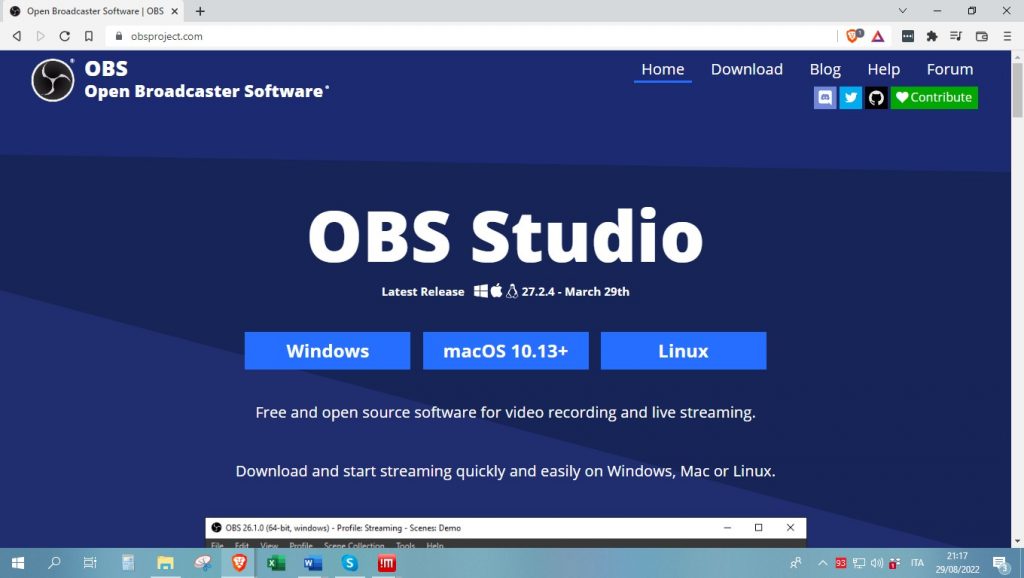This screenshot has height=578, width=1024.
Task: Click the OBS logo in the header
Action: [x=51, y=77]
